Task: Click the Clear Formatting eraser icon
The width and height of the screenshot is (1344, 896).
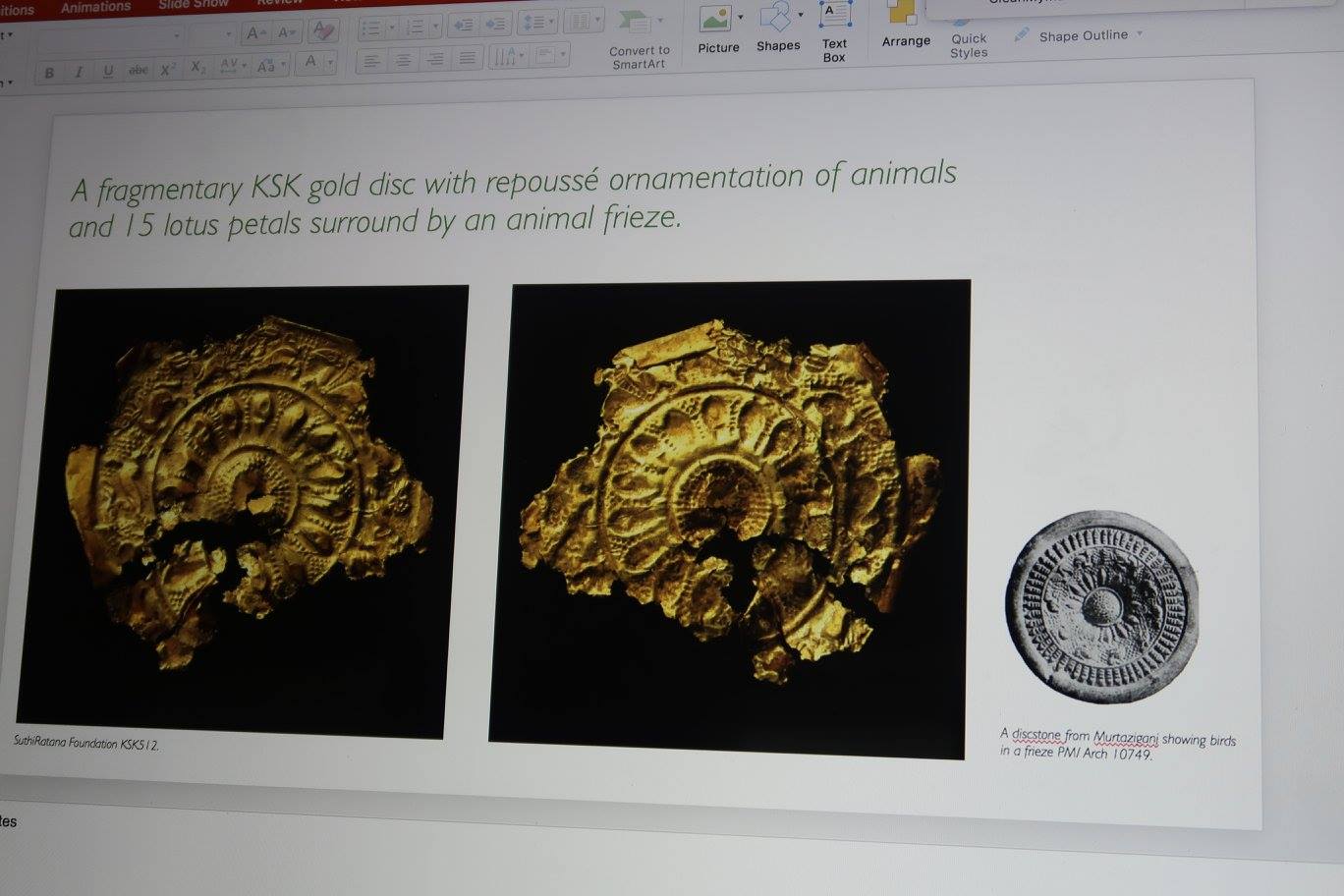Action: (322, 31)
